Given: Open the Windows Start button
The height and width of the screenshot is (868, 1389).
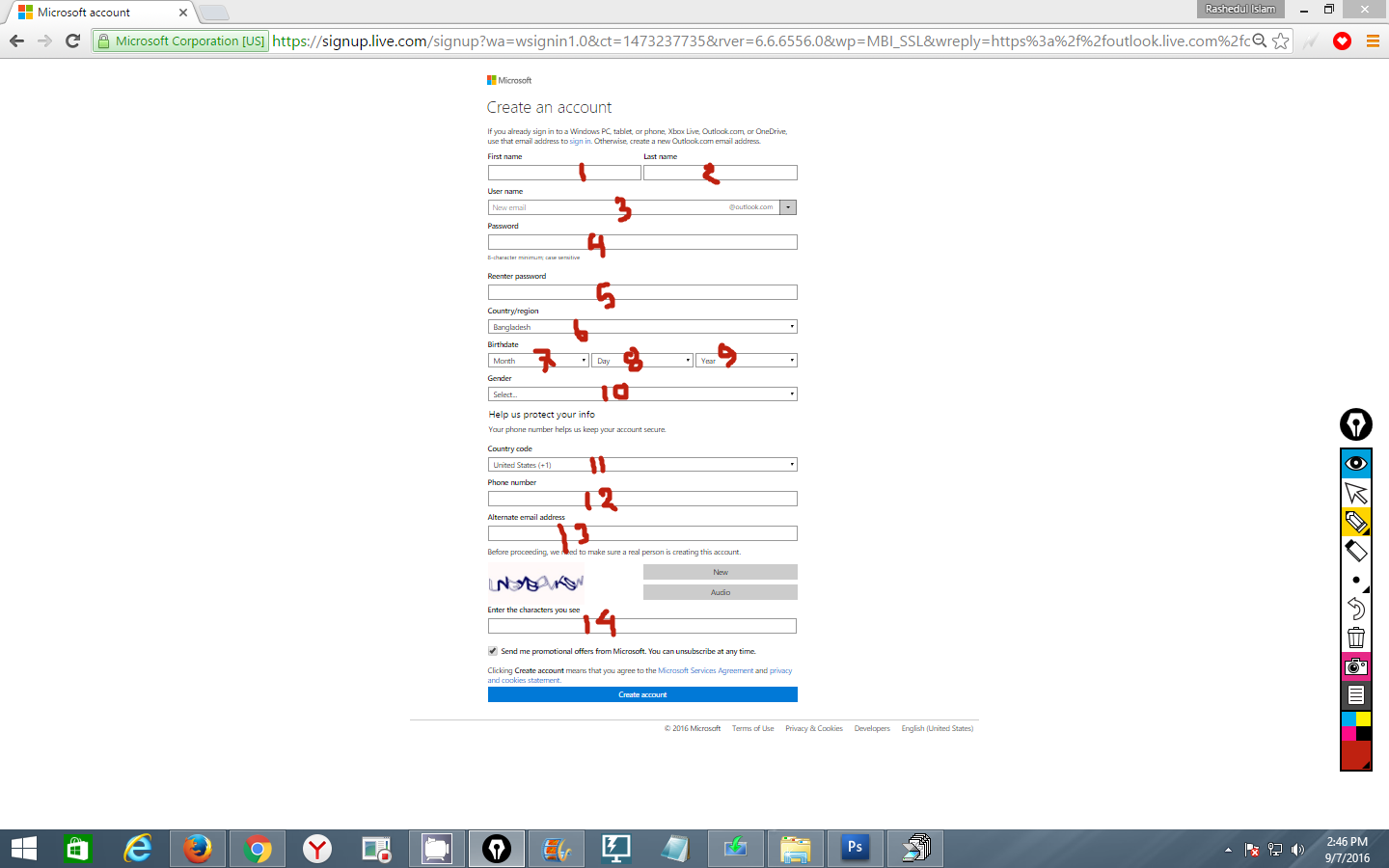Looking at the screenshot, I should 24,849.
